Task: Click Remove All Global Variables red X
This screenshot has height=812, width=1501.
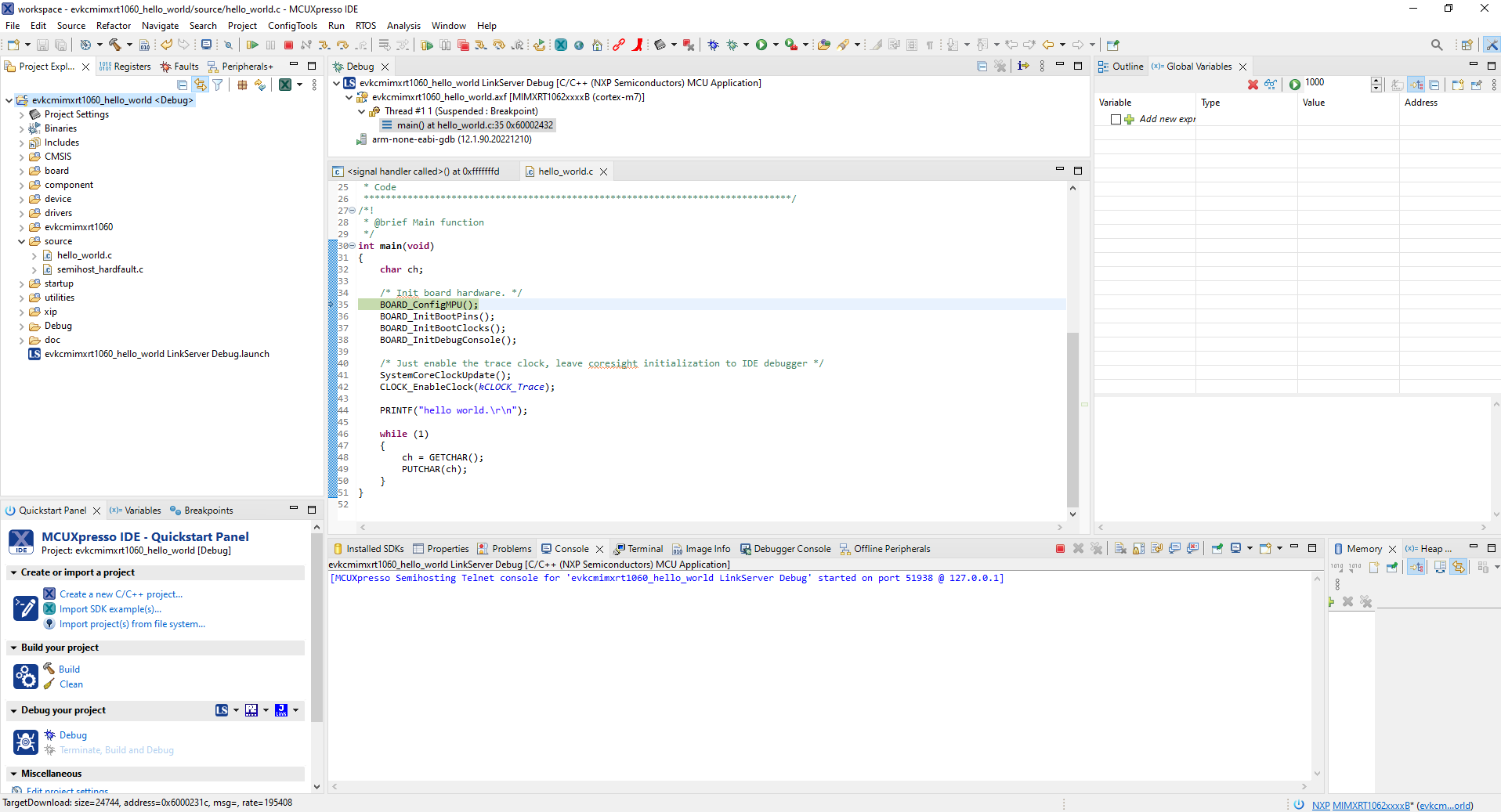Action: tap(1253, 85)
